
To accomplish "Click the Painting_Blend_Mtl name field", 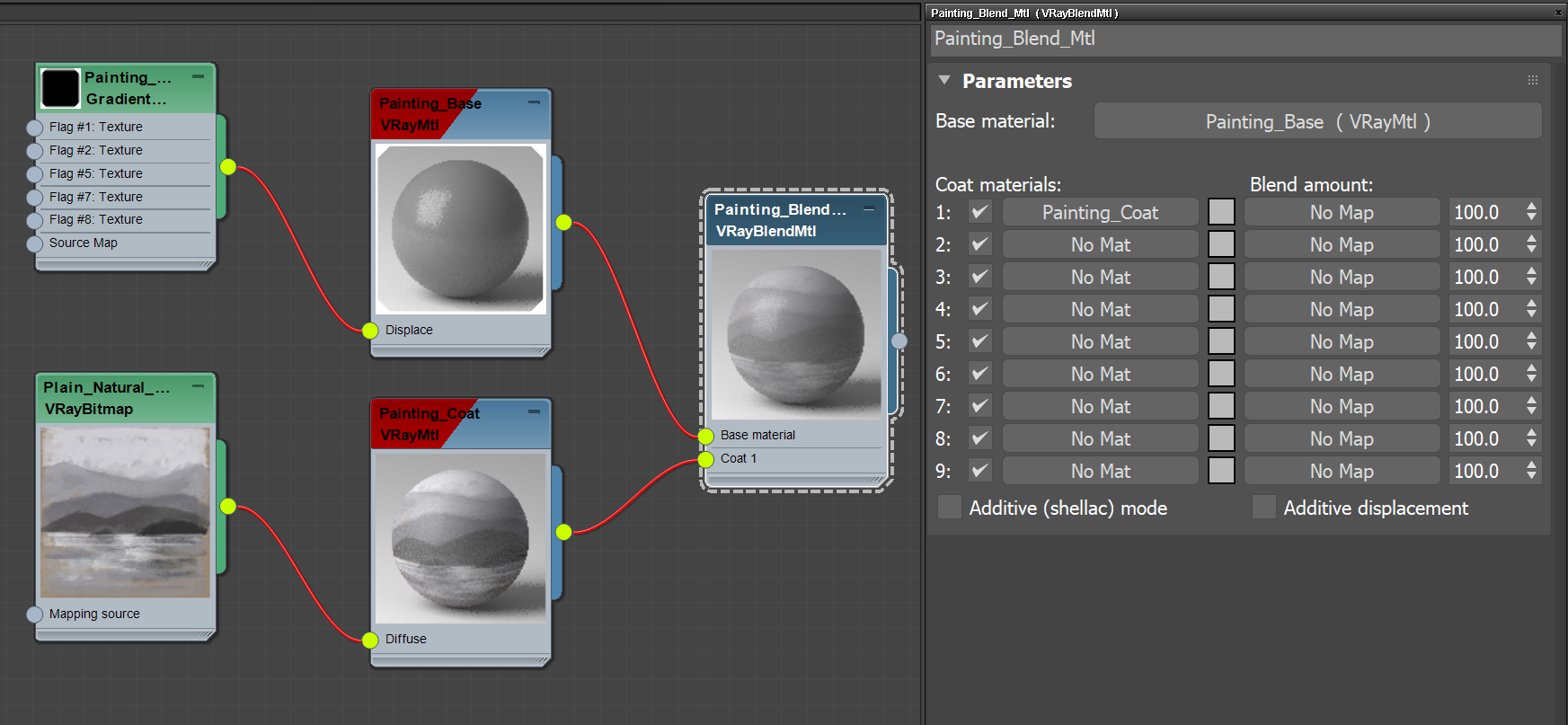I will click(x=1244, y=39).
